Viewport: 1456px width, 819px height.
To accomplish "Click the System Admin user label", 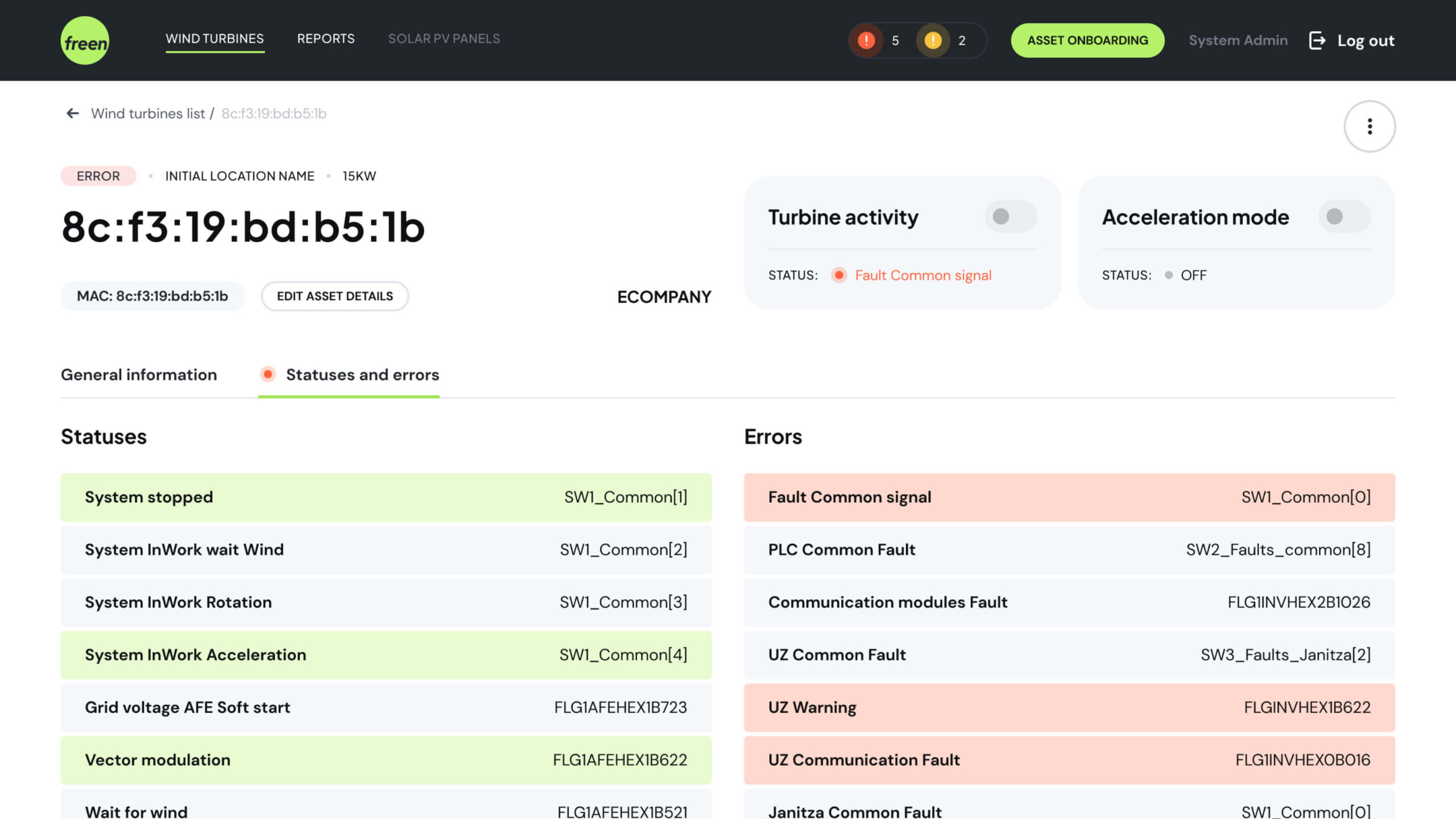I will (x=1238, y=40).
